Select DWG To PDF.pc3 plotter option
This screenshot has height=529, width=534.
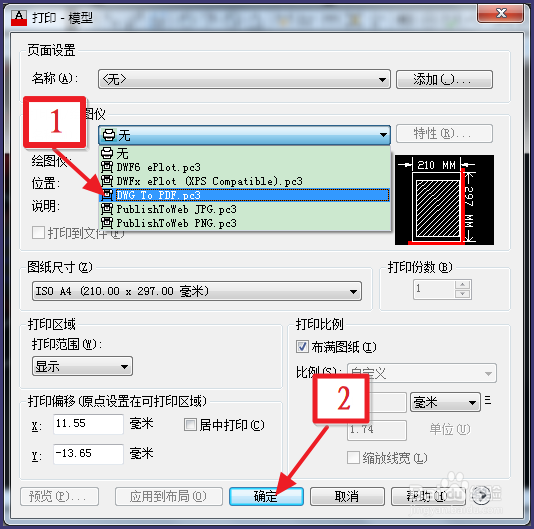[245, 195]
